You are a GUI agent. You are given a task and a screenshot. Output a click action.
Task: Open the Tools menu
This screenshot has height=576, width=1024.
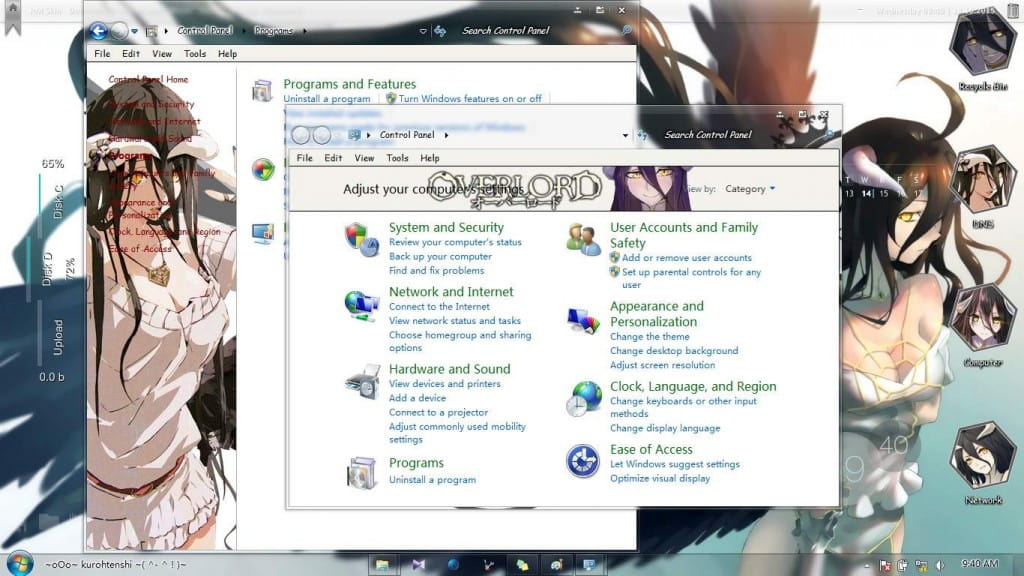coord(397,158)
